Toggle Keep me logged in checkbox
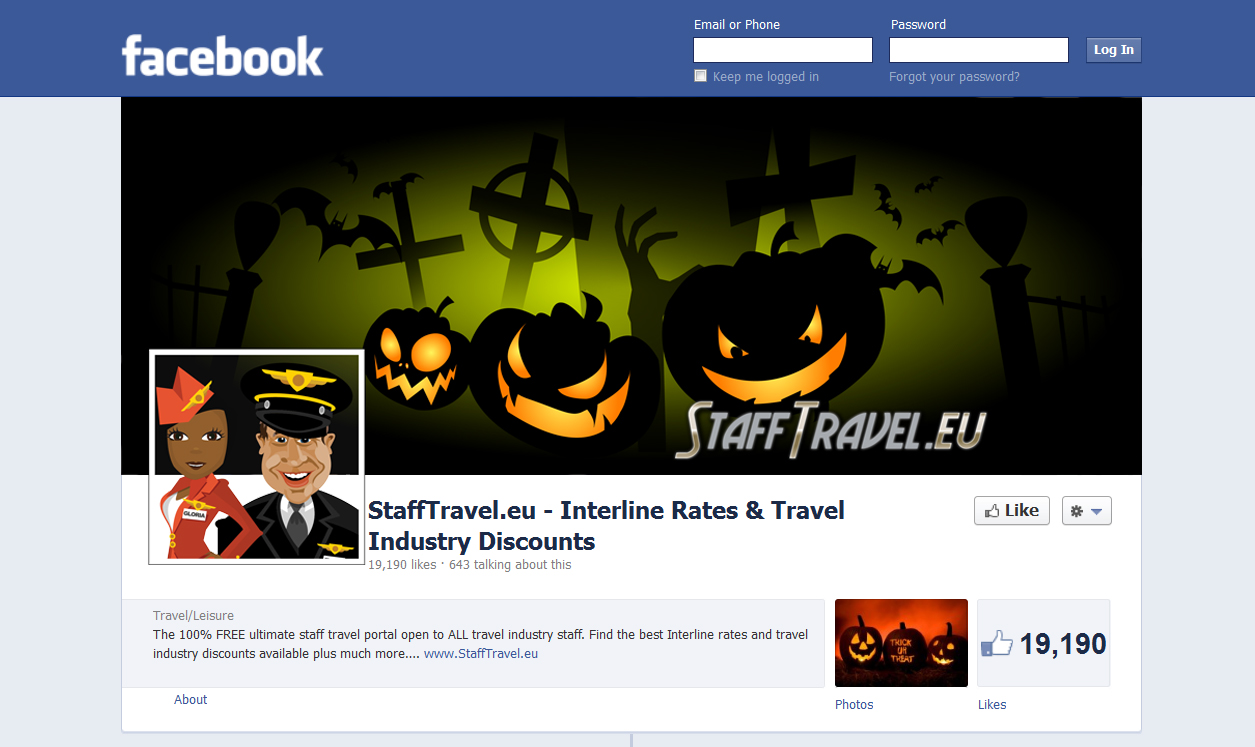The height and width of the screenshot is (747, 1255). click(x=700, y=76)
